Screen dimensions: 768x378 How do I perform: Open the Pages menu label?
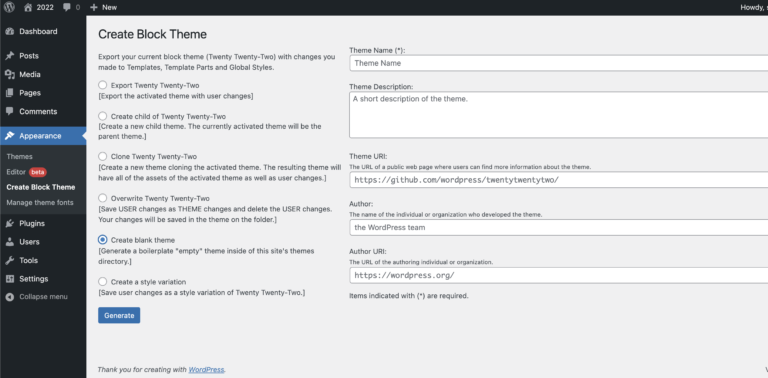pos(30,93)
